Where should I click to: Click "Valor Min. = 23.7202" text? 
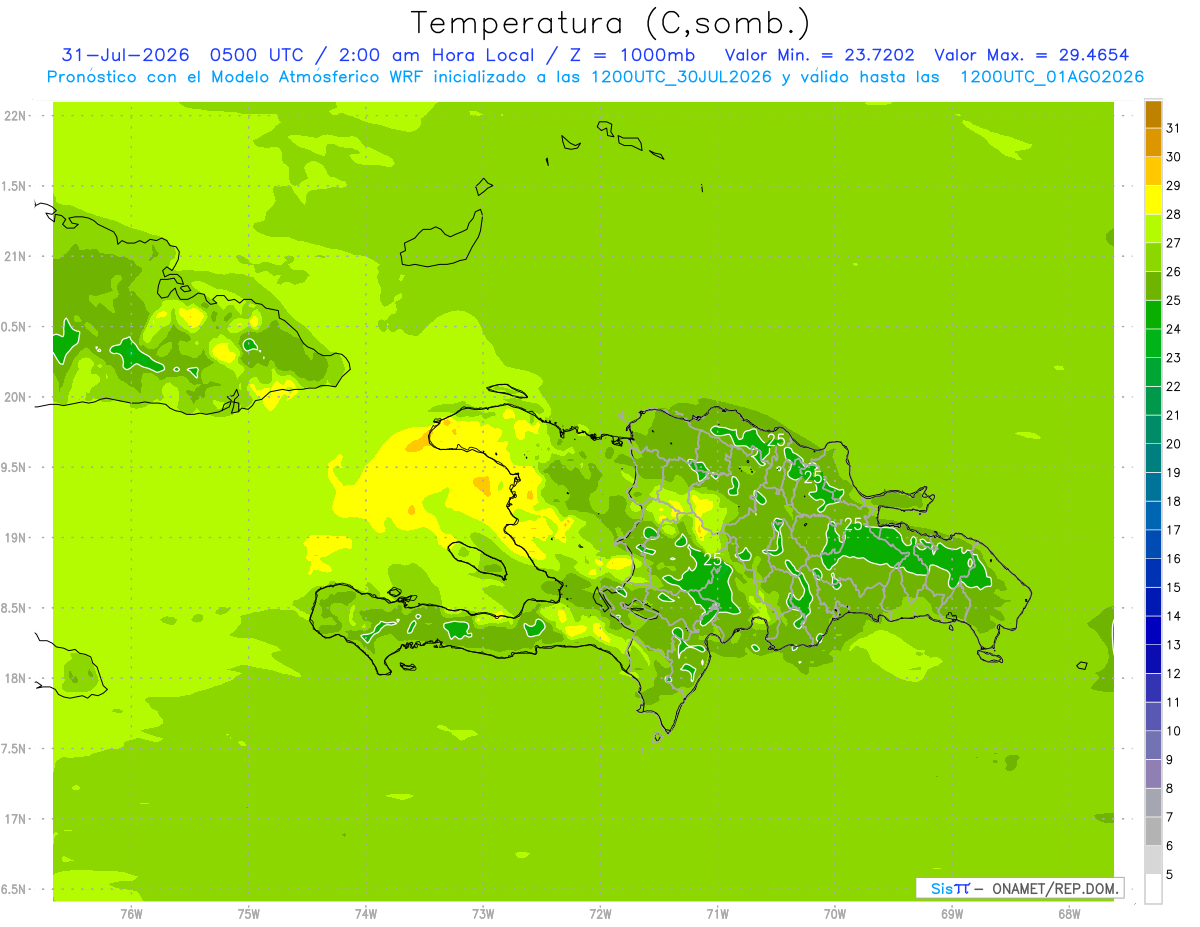point(820,55)
